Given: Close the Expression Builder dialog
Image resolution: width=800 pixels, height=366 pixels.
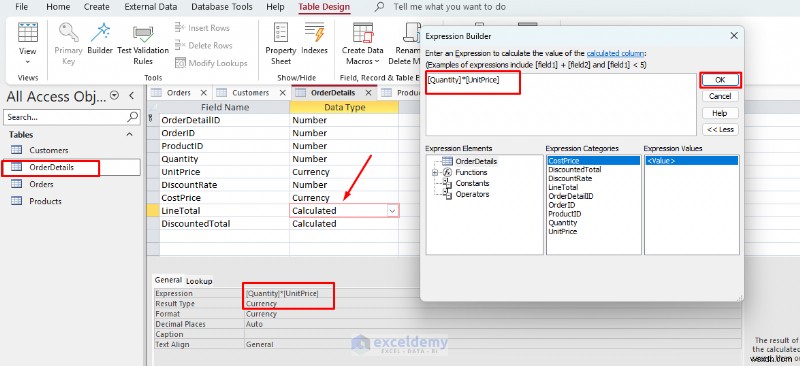Looking at the screenshot, I should coord(734,36).
